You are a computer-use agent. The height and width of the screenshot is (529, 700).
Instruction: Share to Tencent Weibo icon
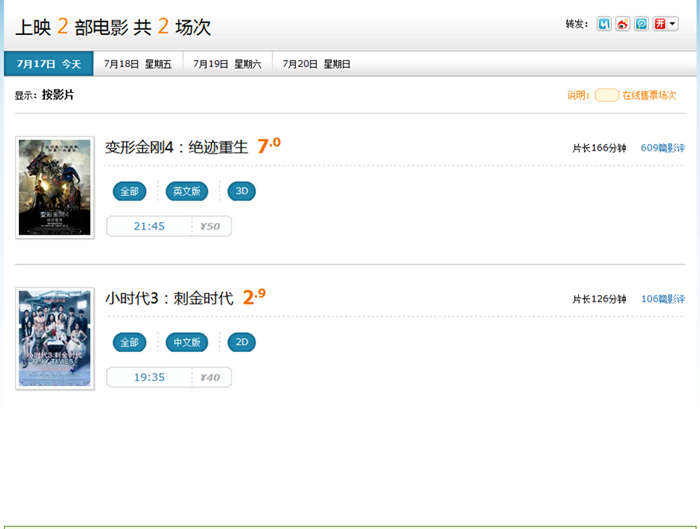642,24
